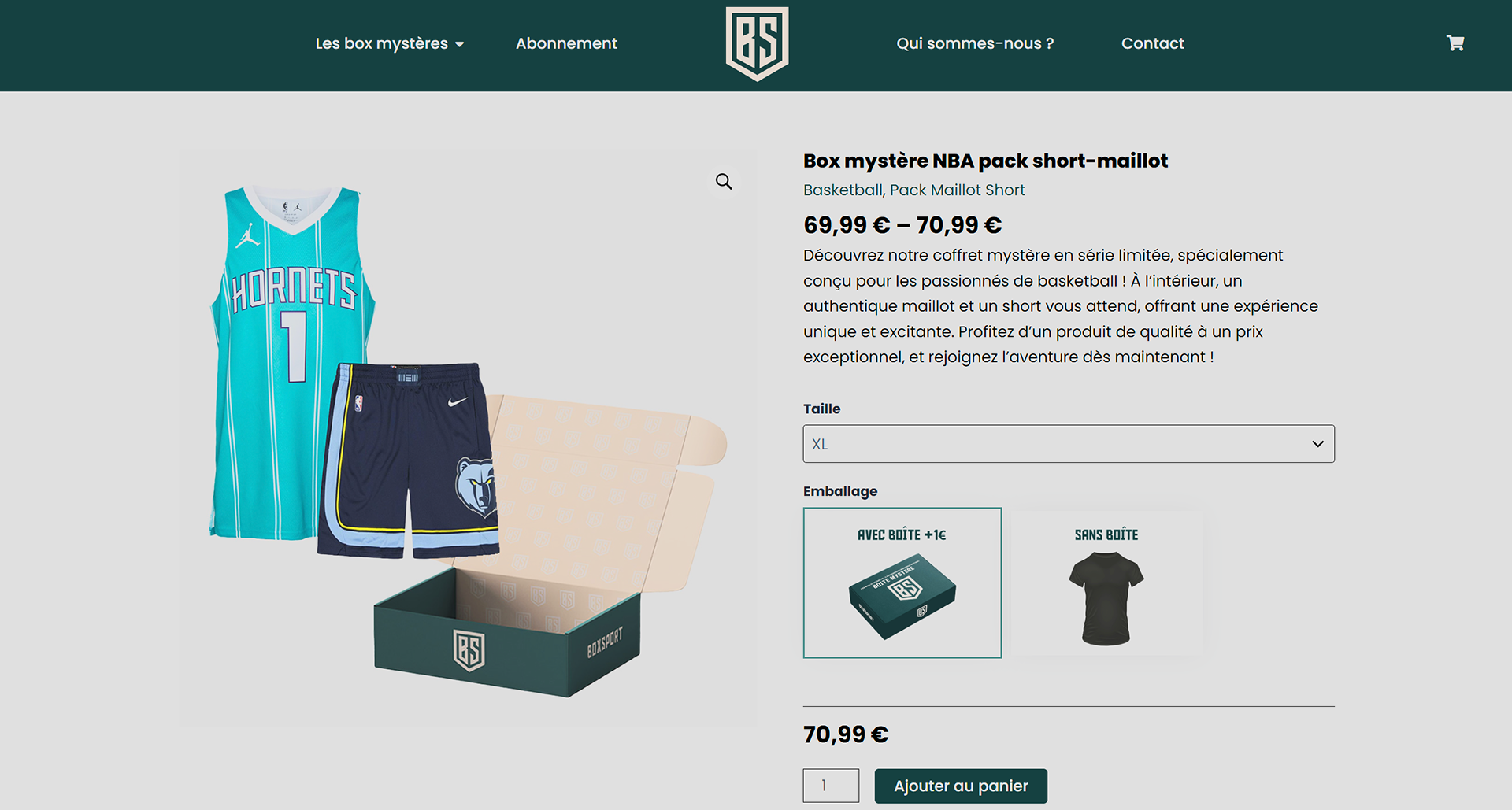Add product with Ajouter au panier
This screenshot has height=810, width=1512.
click(x=961, y=786)
